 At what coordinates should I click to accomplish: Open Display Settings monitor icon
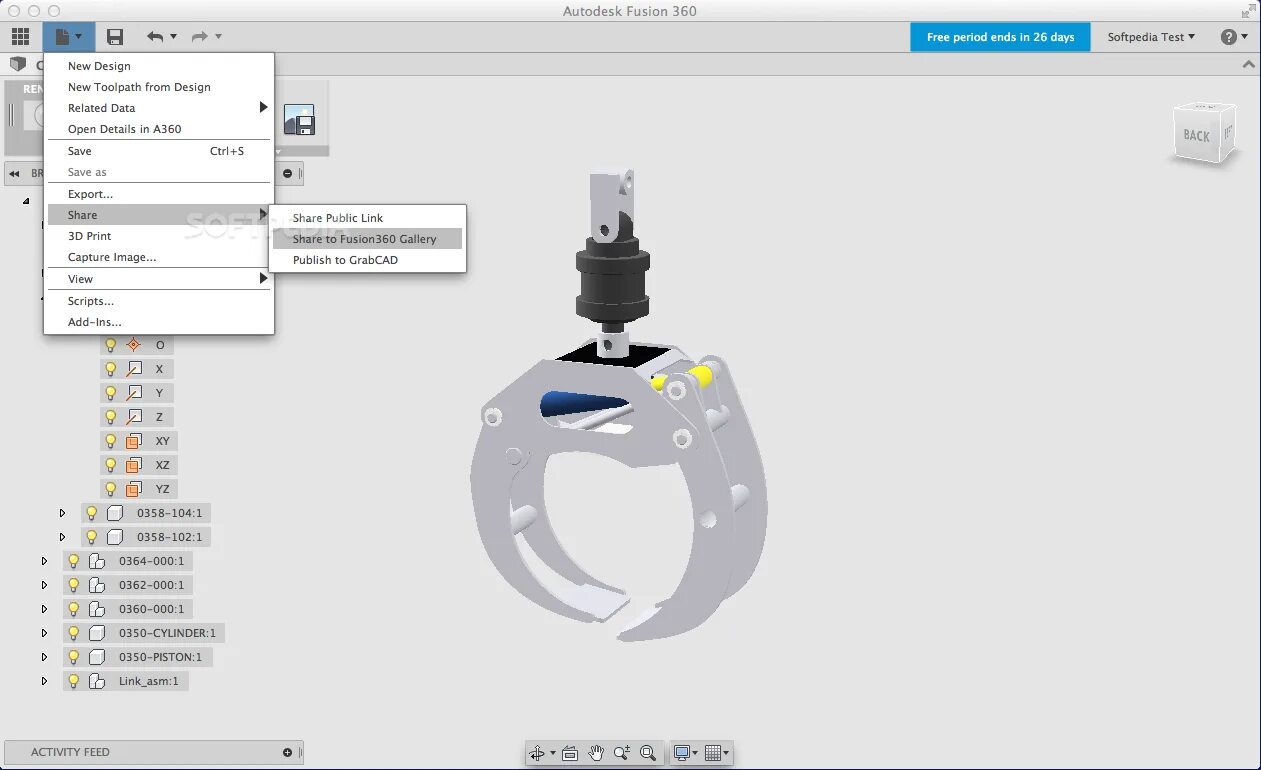pyautogui.click(x=682, y=753)
